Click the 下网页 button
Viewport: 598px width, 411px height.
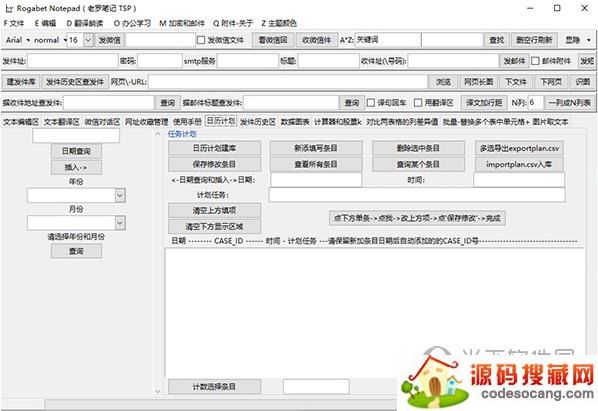click(x=551, y=82)
